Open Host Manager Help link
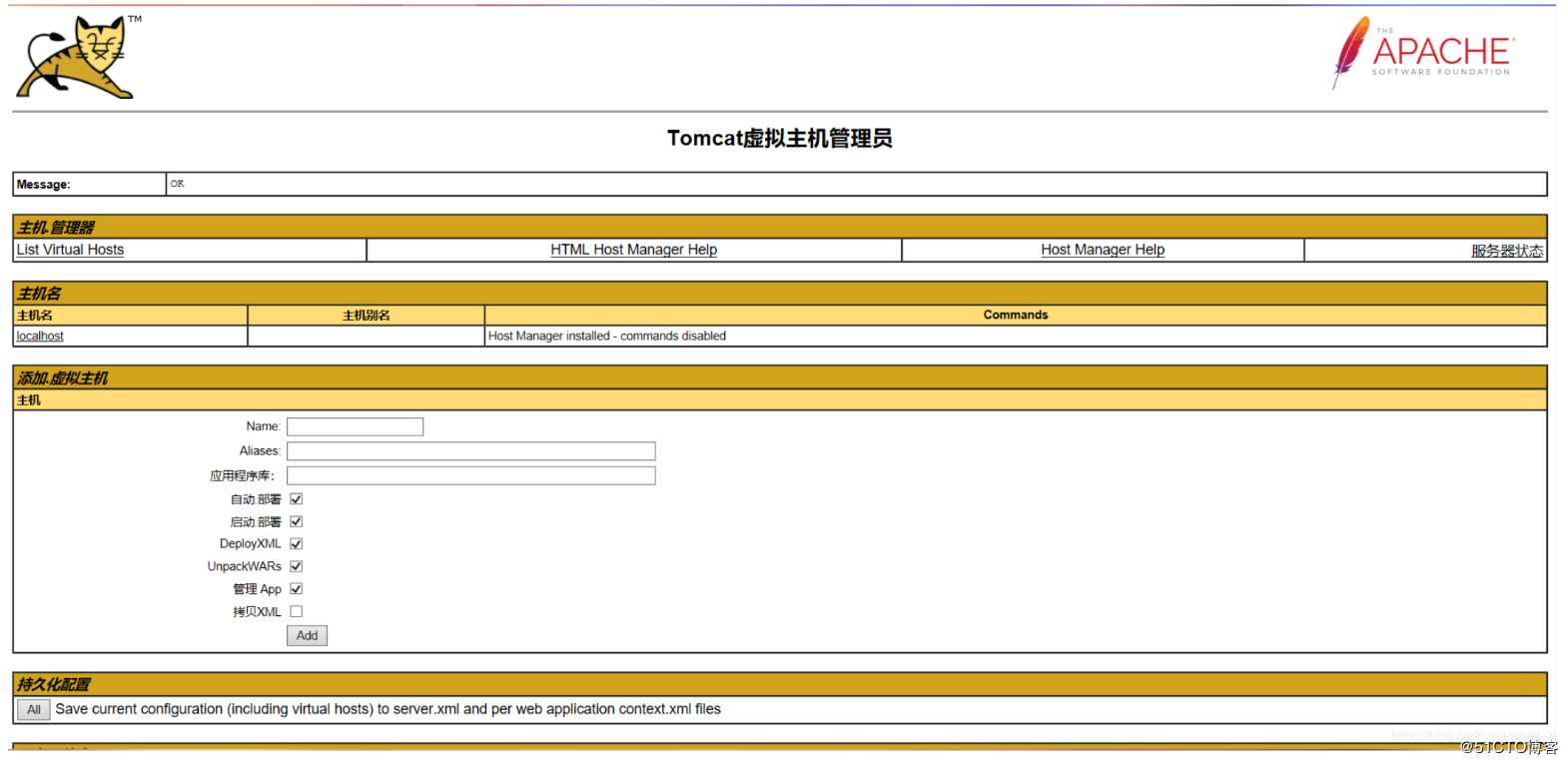The height and width of the screenshot is (764, 1568). (x=1103, y=250)
